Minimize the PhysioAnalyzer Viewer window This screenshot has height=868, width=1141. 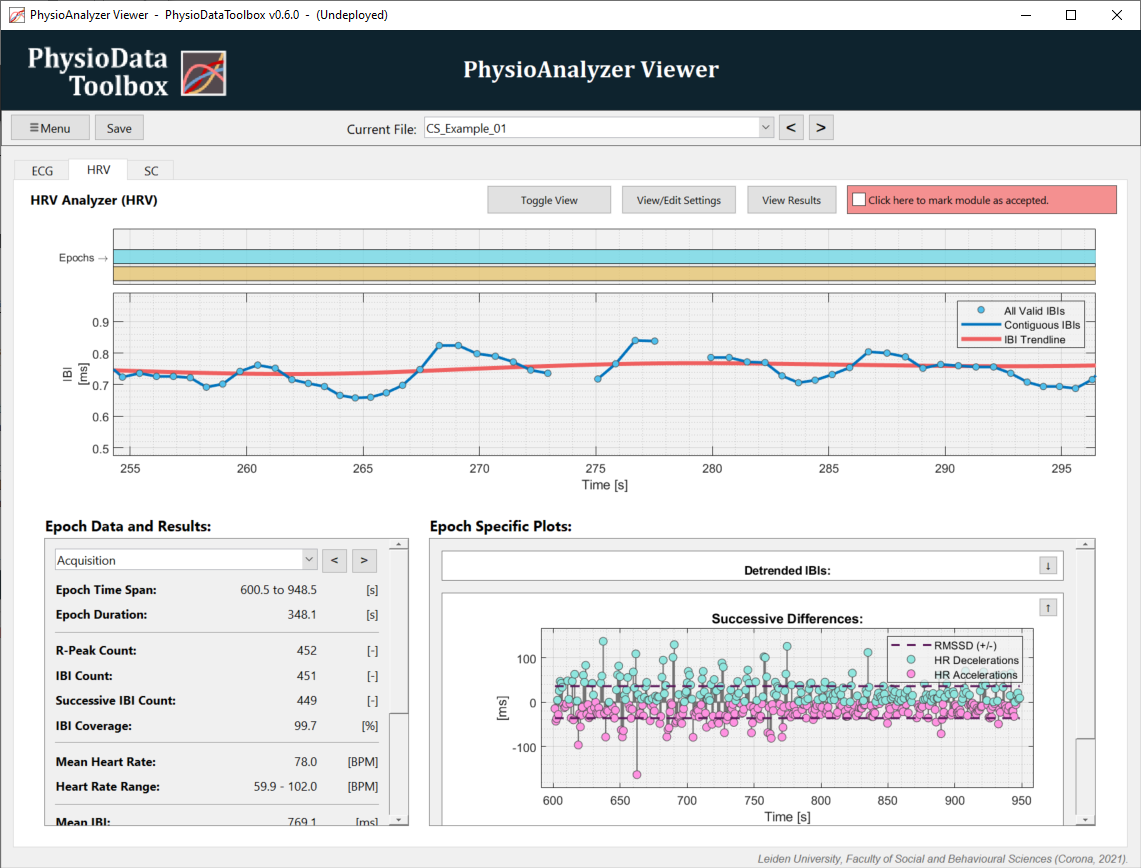coord(1026,15)
